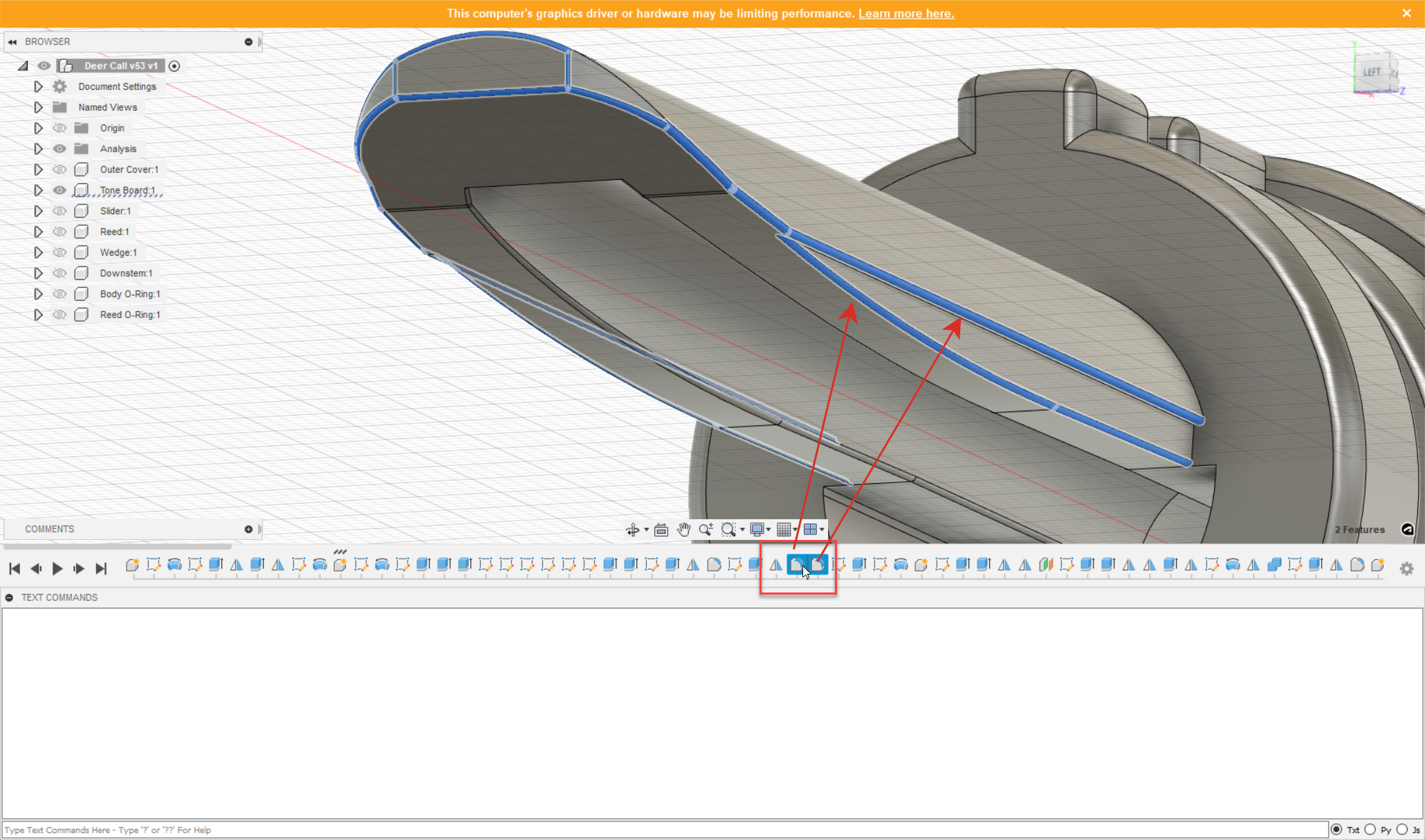
Task: Select the second highlighted fillet feature in timeline
Action: click(x=818, y=566)
